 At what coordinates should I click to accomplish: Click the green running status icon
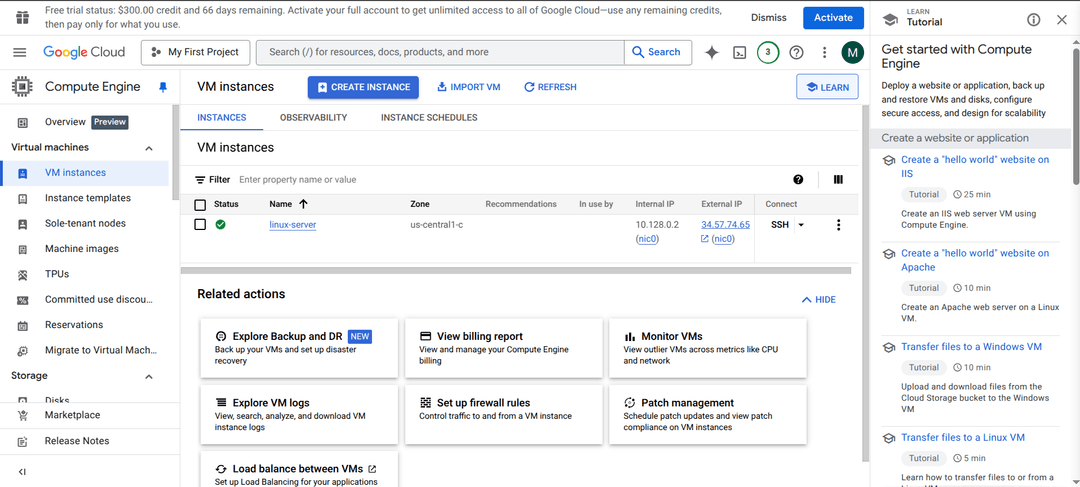click(x=220, y=225)
